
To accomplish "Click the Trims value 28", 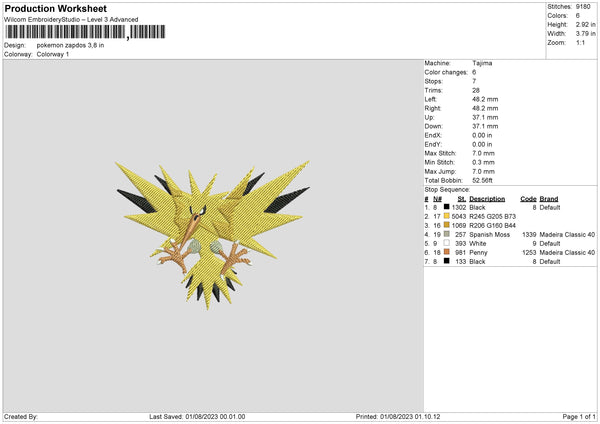I will pos(476,90).
